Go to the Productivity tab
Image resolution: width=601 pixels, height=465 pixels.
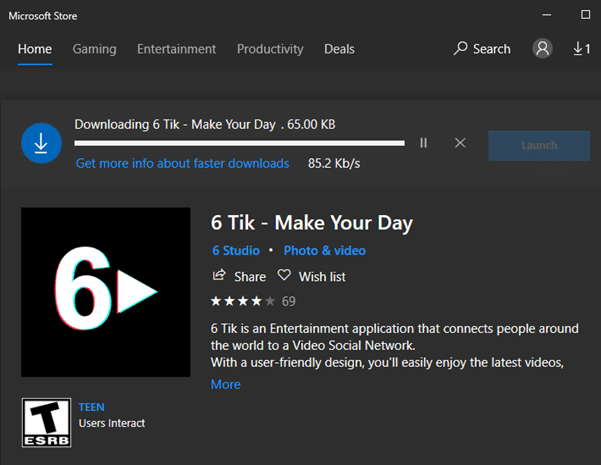pos(270,49)
